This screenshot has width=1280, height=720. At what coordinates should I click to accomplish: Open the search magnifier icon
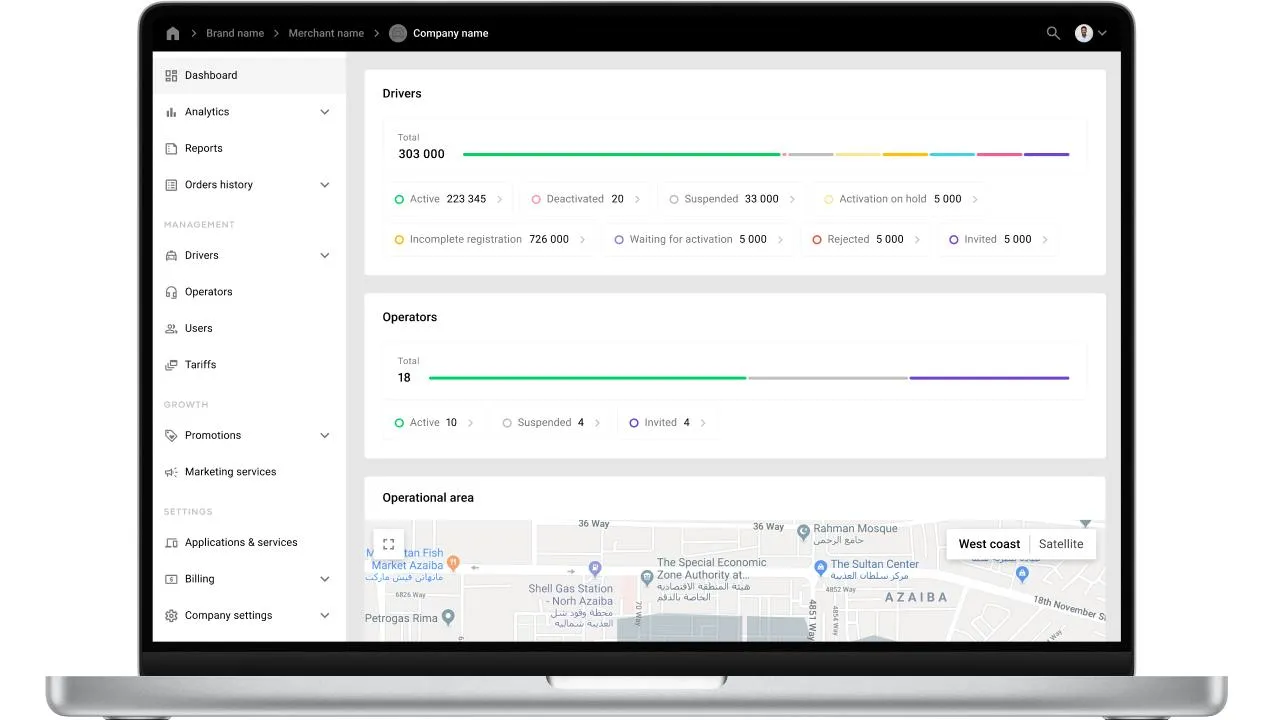[x=1053, y=33]
